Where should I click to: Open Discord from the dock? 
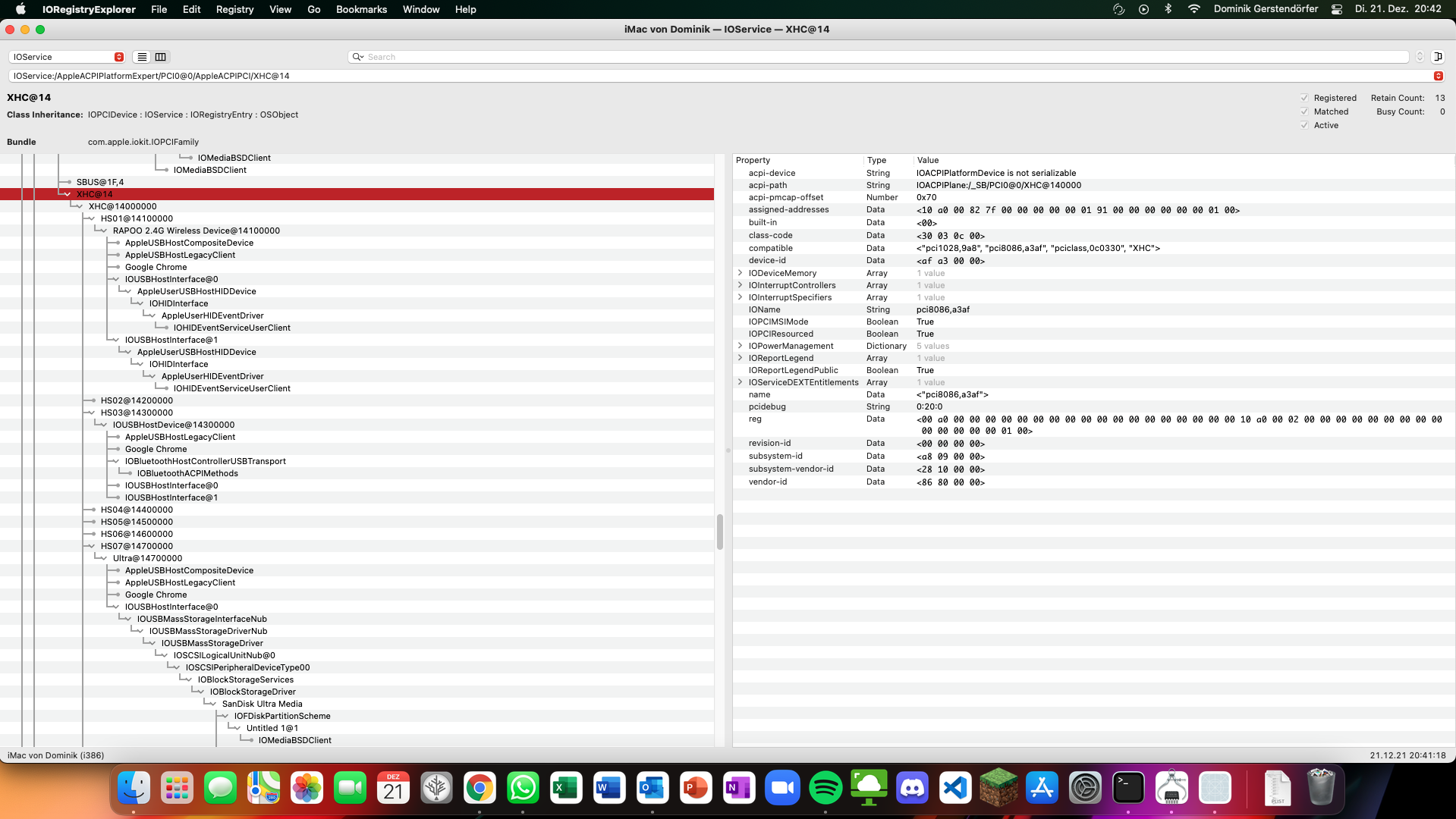pos(912,789)
